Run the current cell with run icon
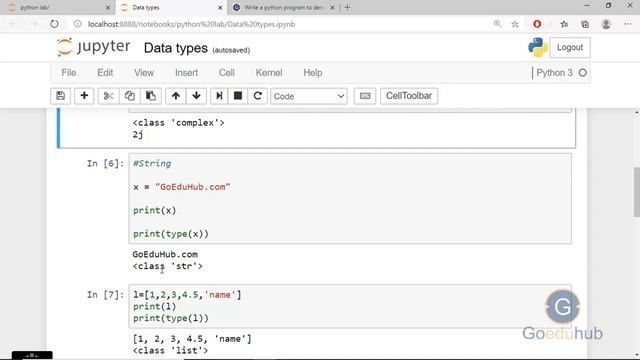 [219, 96]
